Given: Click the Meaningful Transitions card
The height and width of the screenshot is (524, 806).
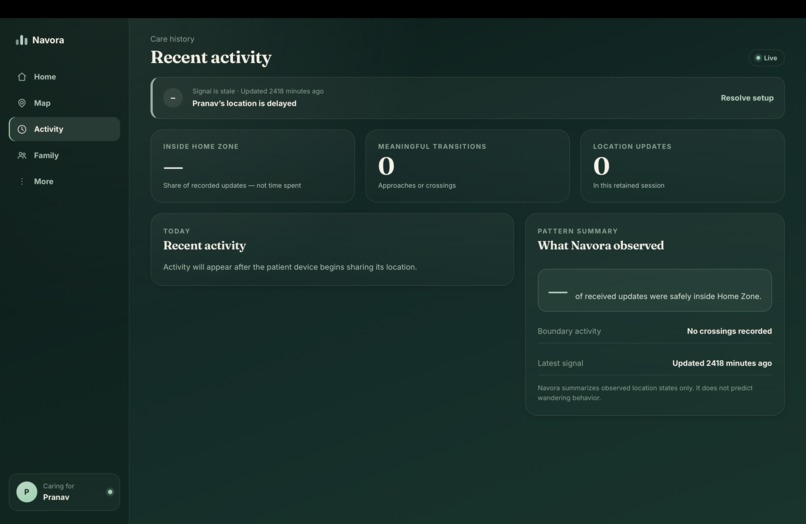Looking at the screenshot, I should click(467, 166).
